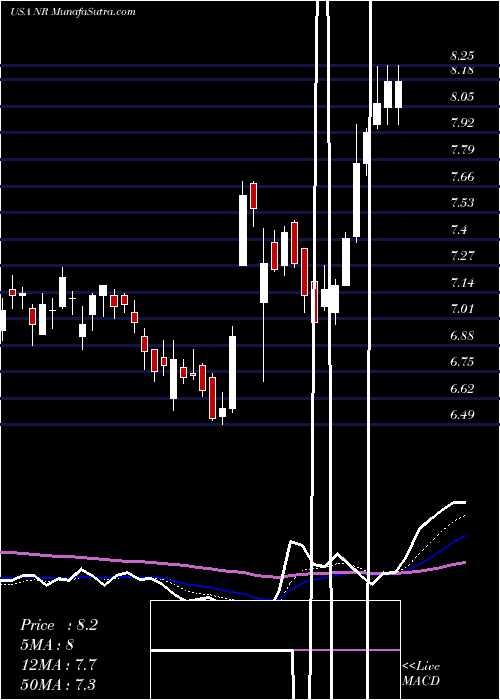Screen dimensions: 500x700
Task: Click the 7.79 price axis label
Action: pos(462,150)
